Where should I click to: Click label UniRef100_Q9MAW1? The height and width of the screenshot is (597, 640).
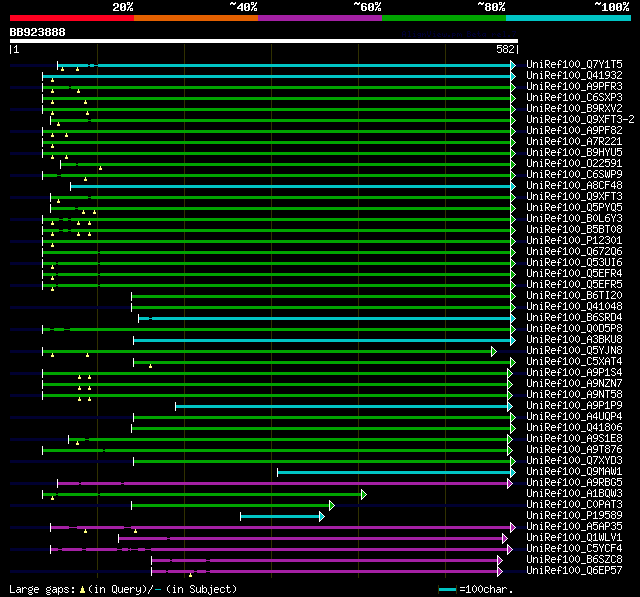point(574,472)
